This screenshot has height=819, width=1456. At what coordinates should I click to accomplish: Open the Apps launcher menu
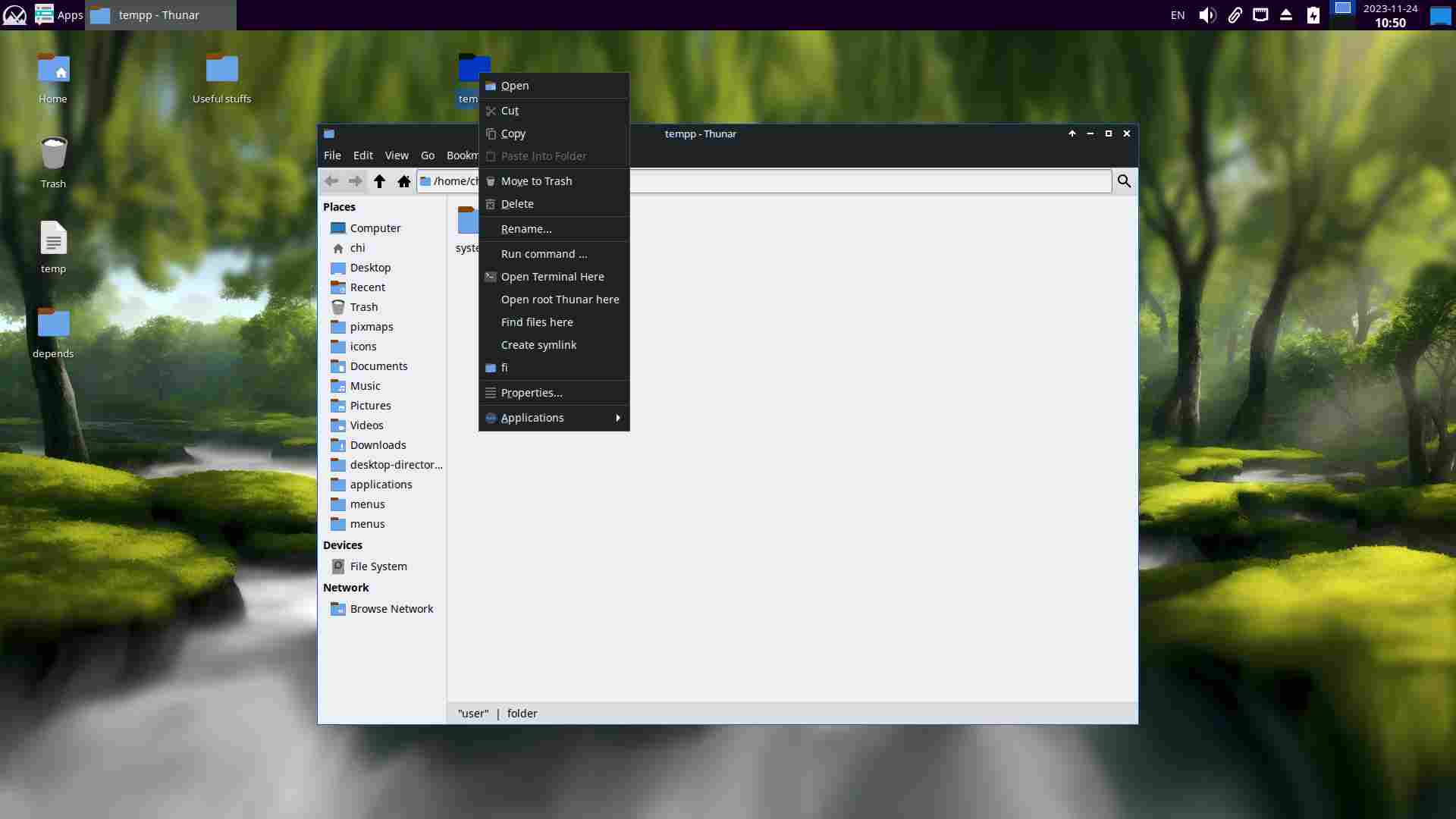[x=59, y=15]
